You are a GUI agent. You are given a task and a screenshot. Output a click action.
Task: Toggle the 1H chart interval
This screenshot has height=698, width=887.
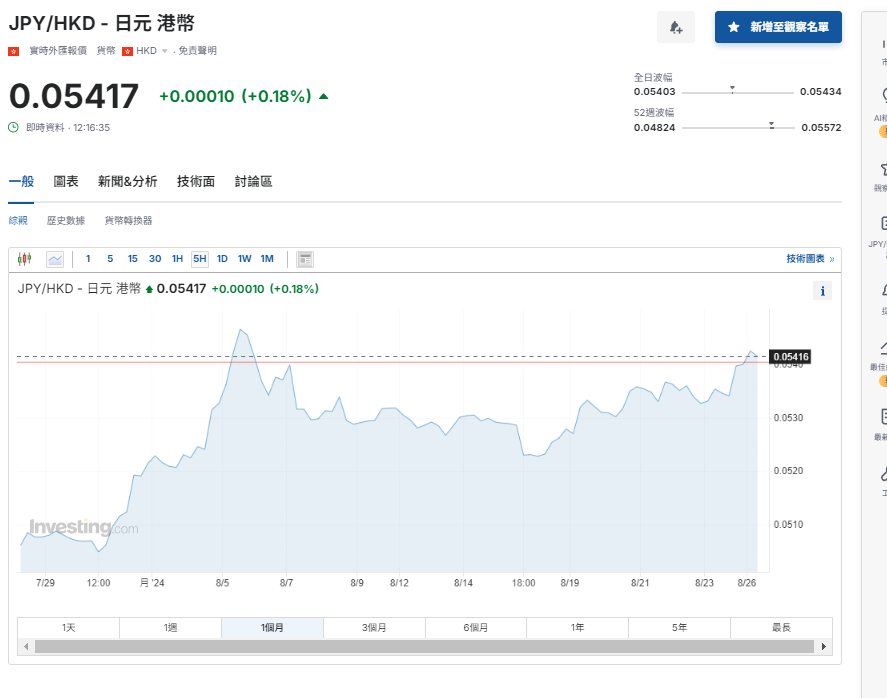tap(176, 258)
